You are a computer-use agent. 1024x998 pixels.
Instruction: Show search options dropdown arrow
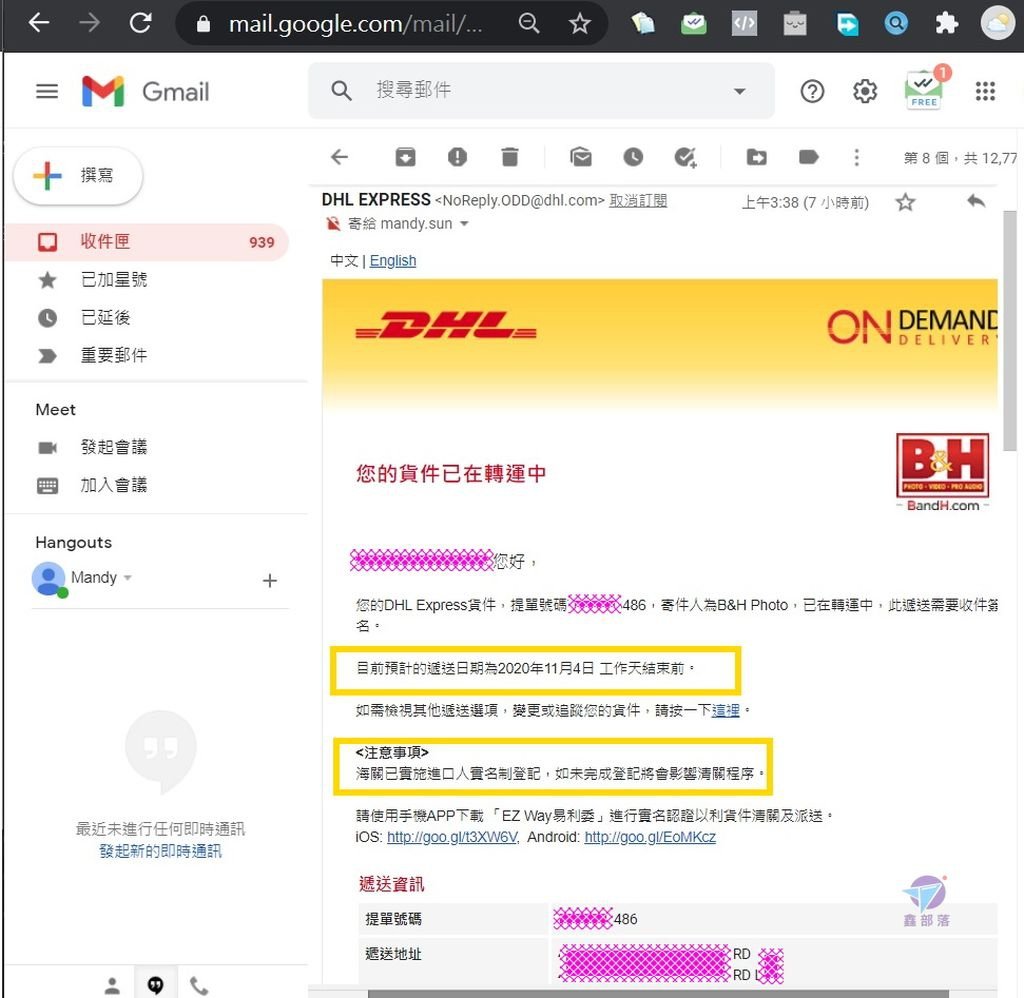tap(739, 91)
